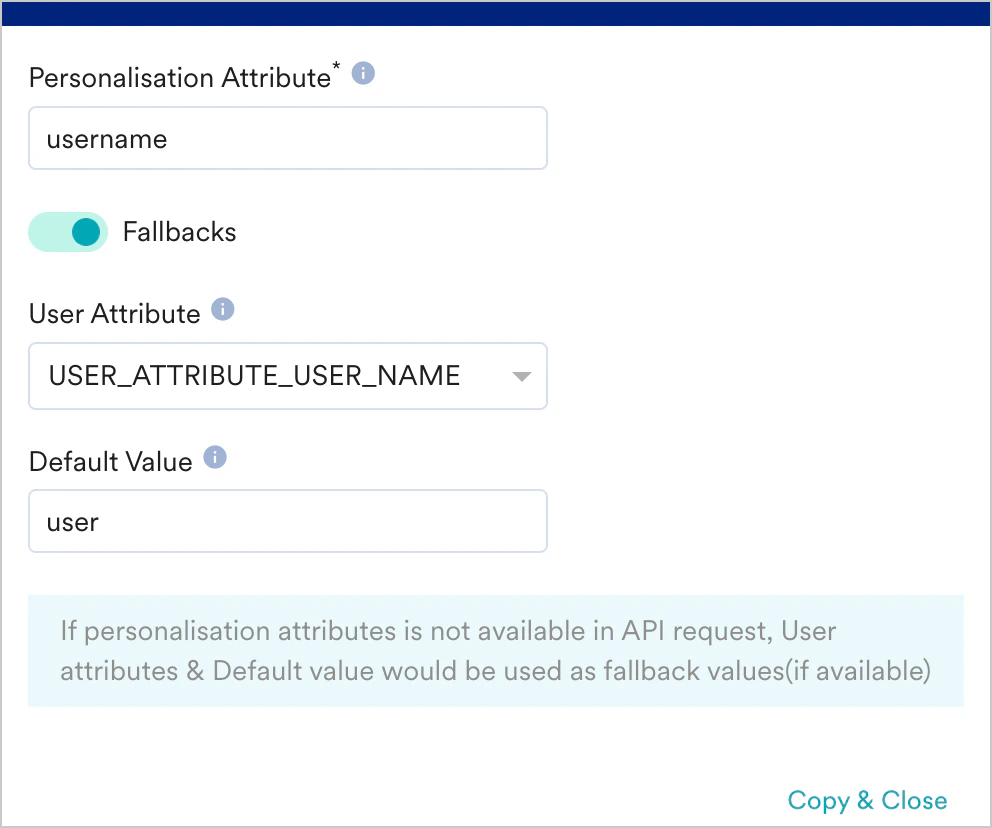Viewport: 992px width, 828px height.
Task: Select the Personalisation Attribute label
Action: 178,77
